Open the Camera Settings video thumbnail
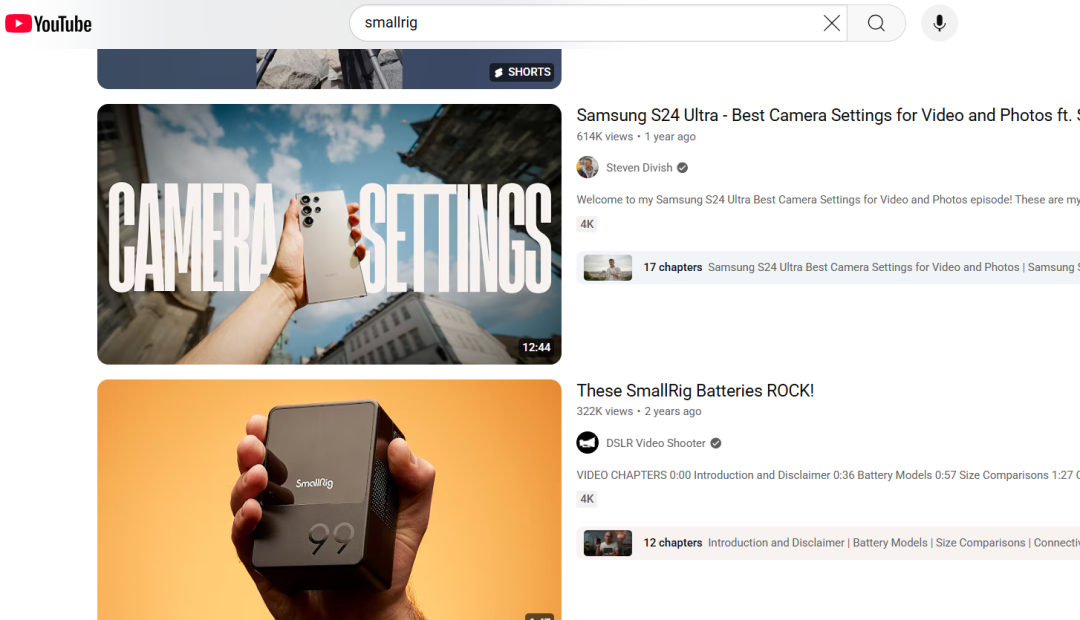1080x620 pixels. (x=329, y=234)
